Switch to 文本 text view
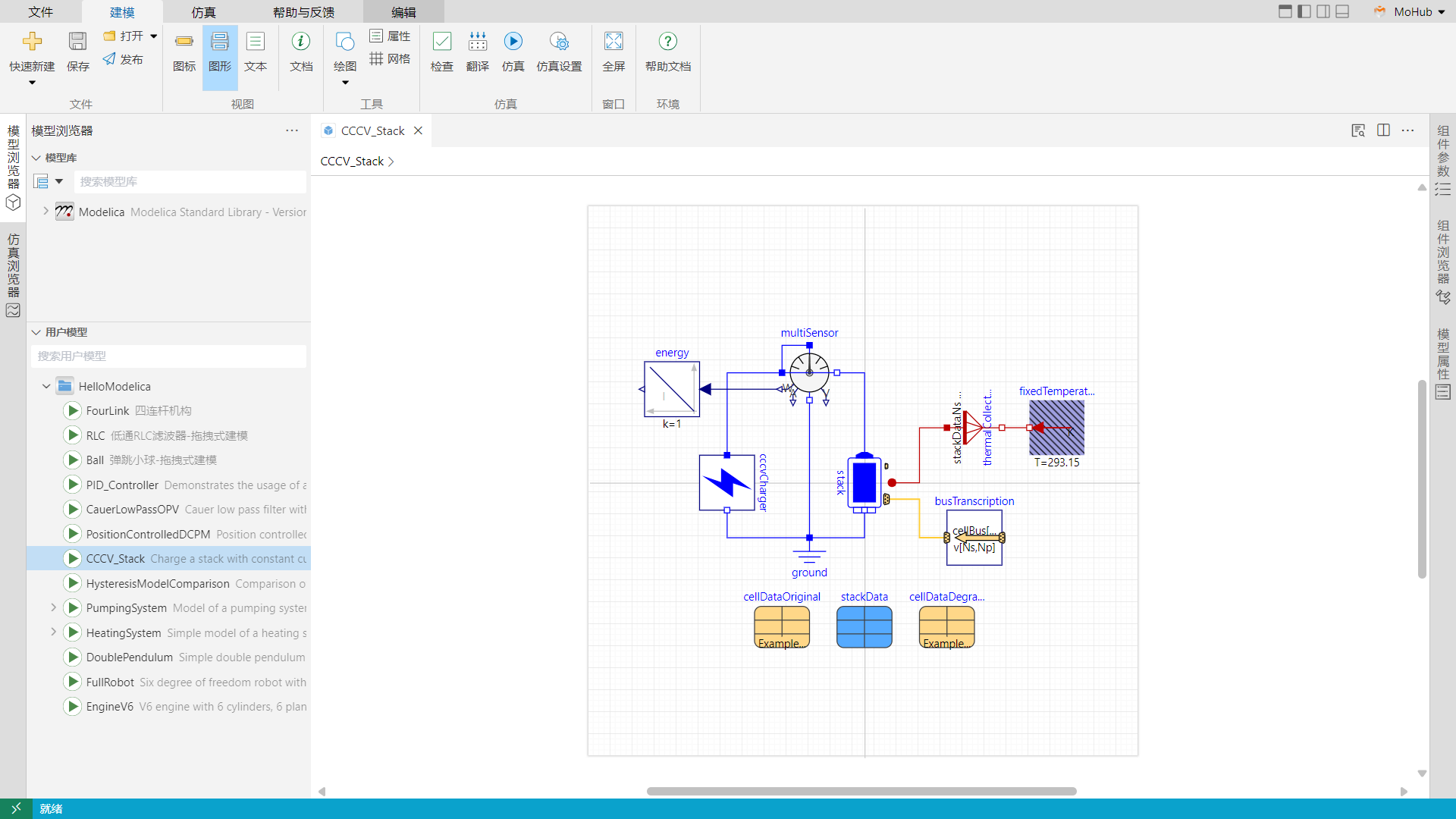This screenshot has height=819, width=1456. [256, 52]
